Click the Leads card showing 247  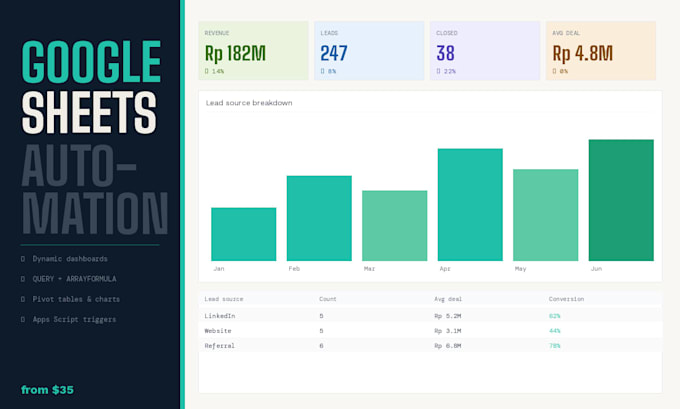point(369,51)
